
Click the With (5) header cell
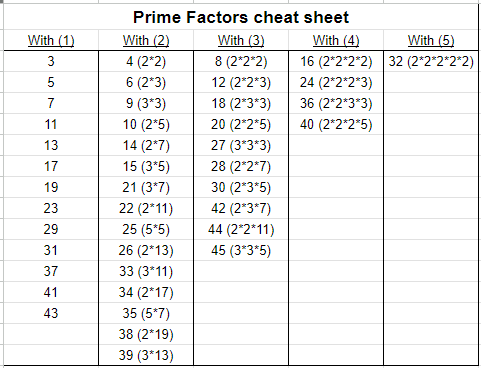[x=431, y=40]
